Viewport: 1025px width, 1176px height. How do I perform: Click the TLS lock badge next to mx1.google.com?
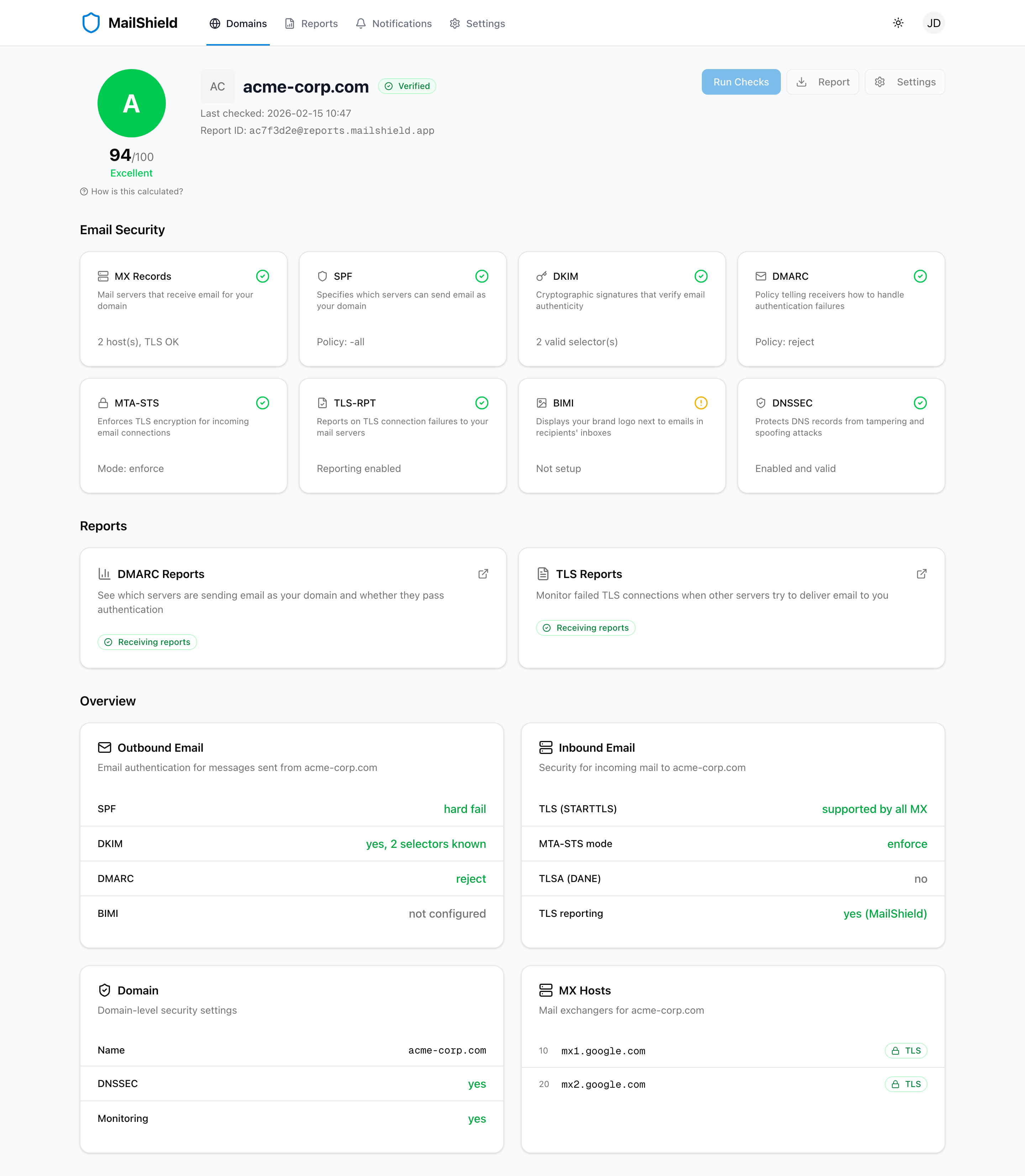(x=906, y=1051)
